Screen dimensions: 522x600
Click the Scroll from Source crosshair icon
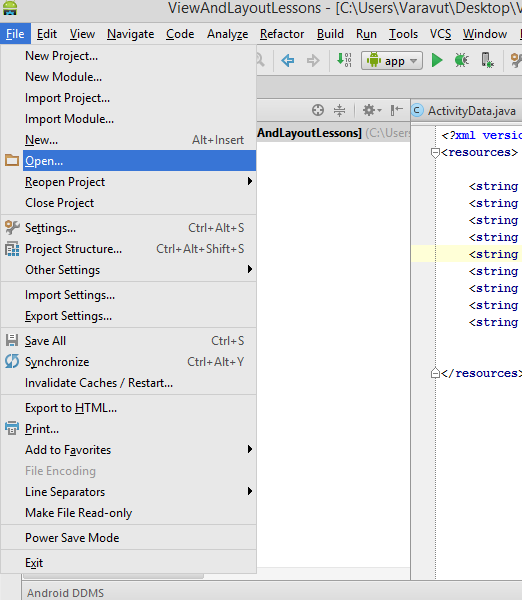tap(318, 110)
